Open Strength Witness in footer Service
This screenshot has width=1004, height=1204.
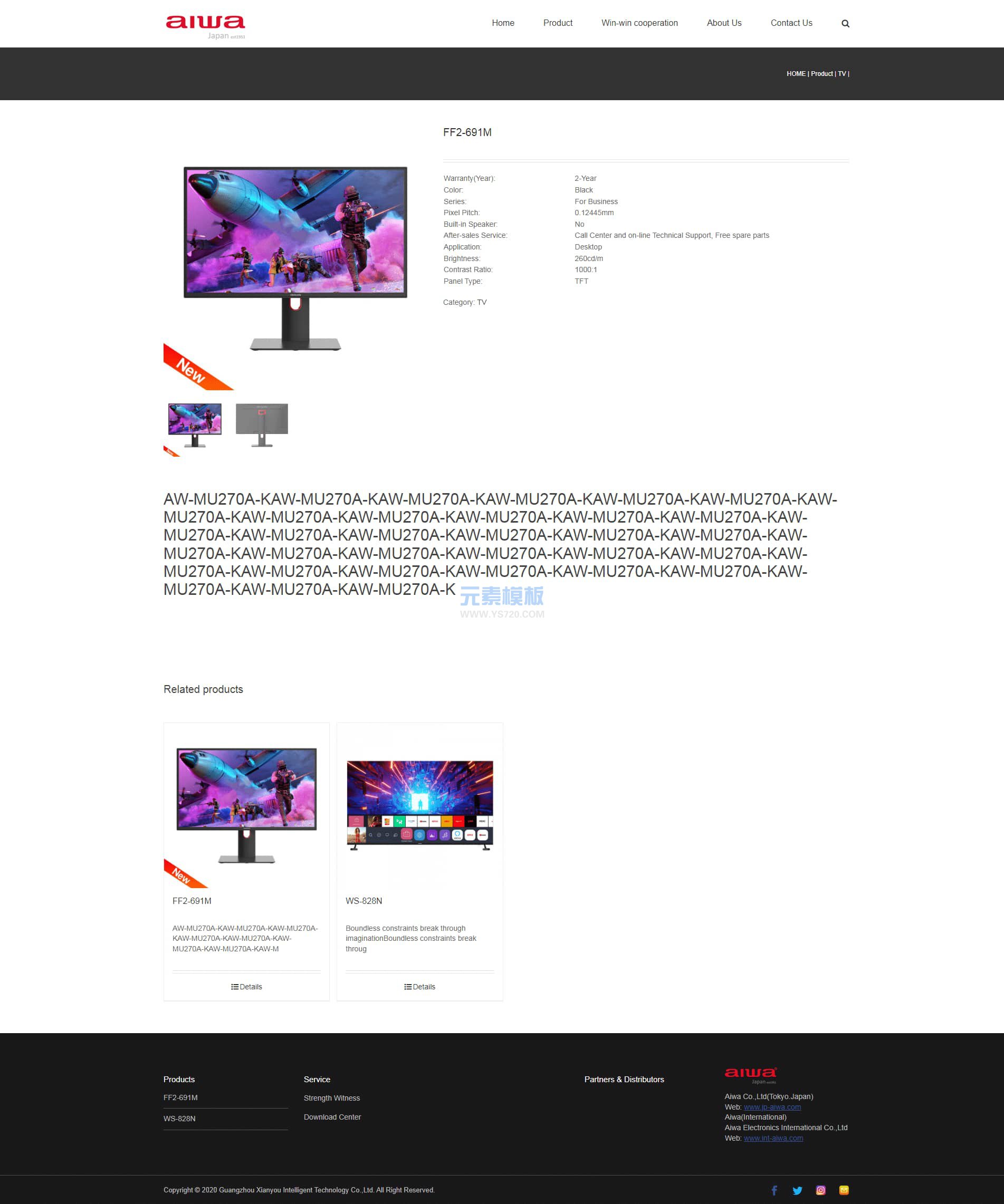pyautogui.click(x=332, y=1098)
